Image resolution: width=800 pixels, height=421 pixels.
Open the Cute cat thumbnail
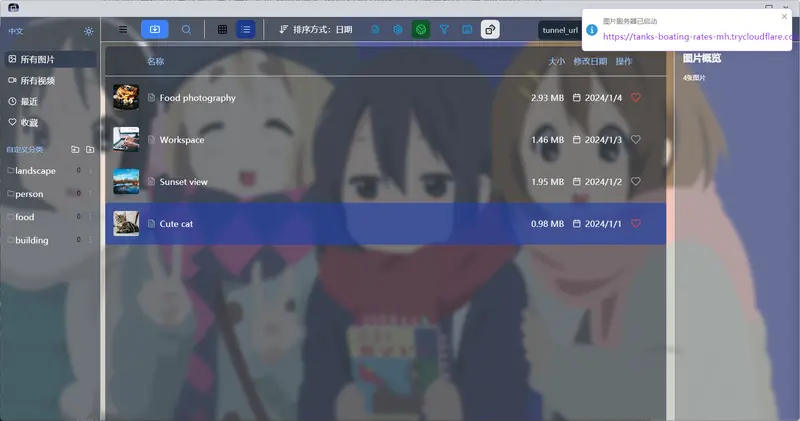coord(126,224)
